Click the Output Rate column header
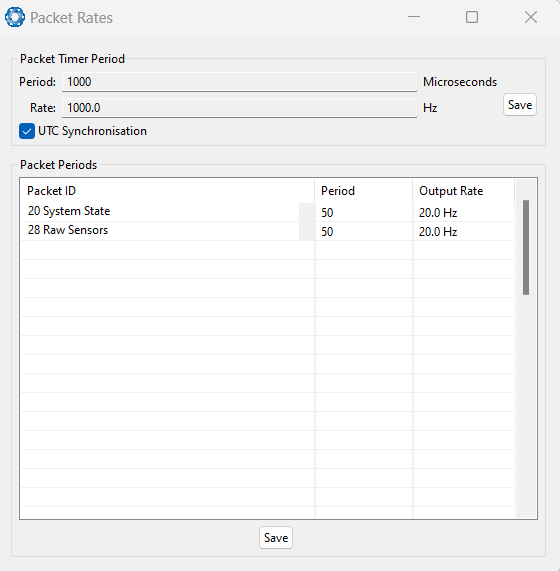This screenshot has height=571, width=560. pyautogui.click(x=464, y=191)
